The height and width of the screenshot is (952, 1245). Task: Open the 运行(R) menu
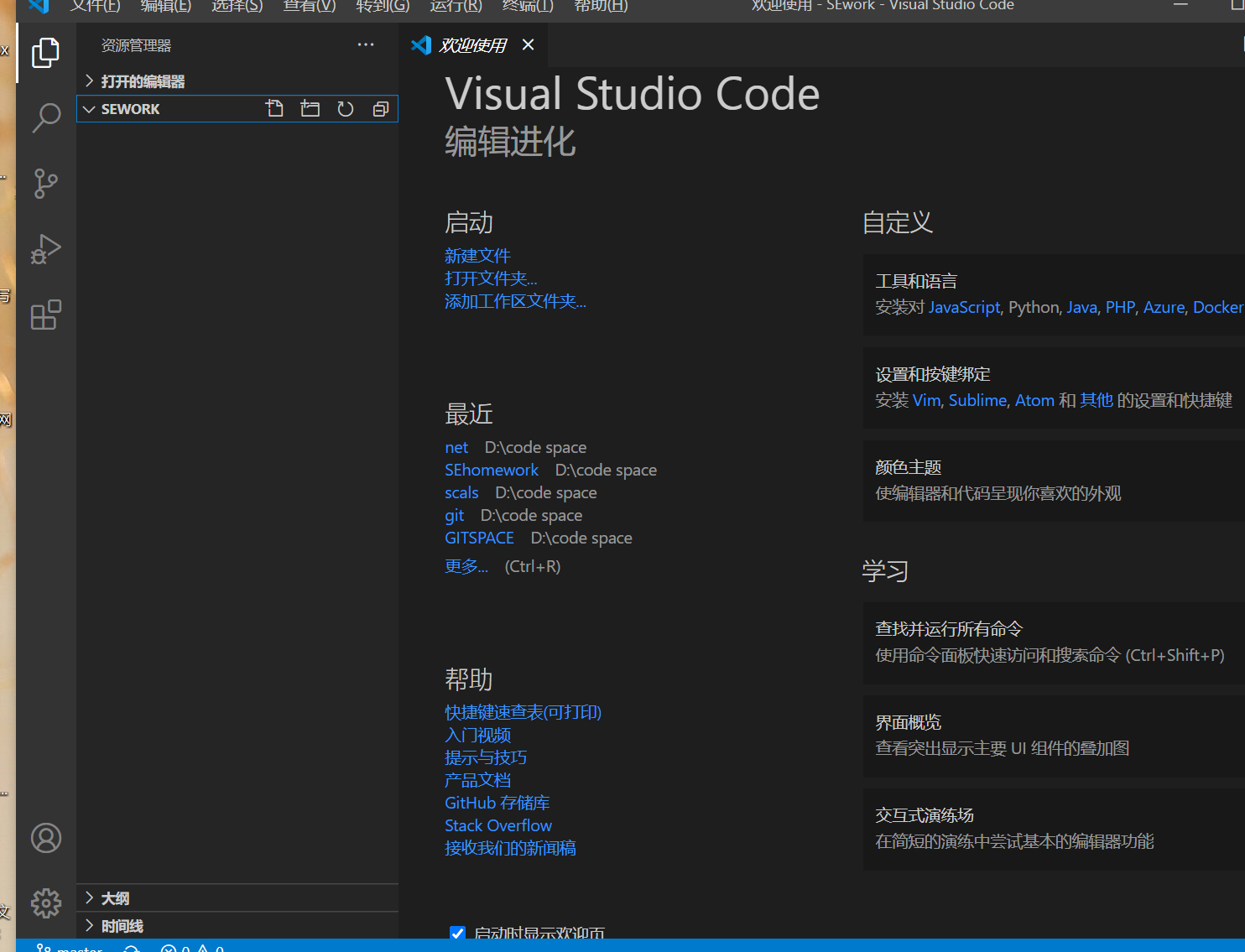pyautogui.click(x=456, y=6)
